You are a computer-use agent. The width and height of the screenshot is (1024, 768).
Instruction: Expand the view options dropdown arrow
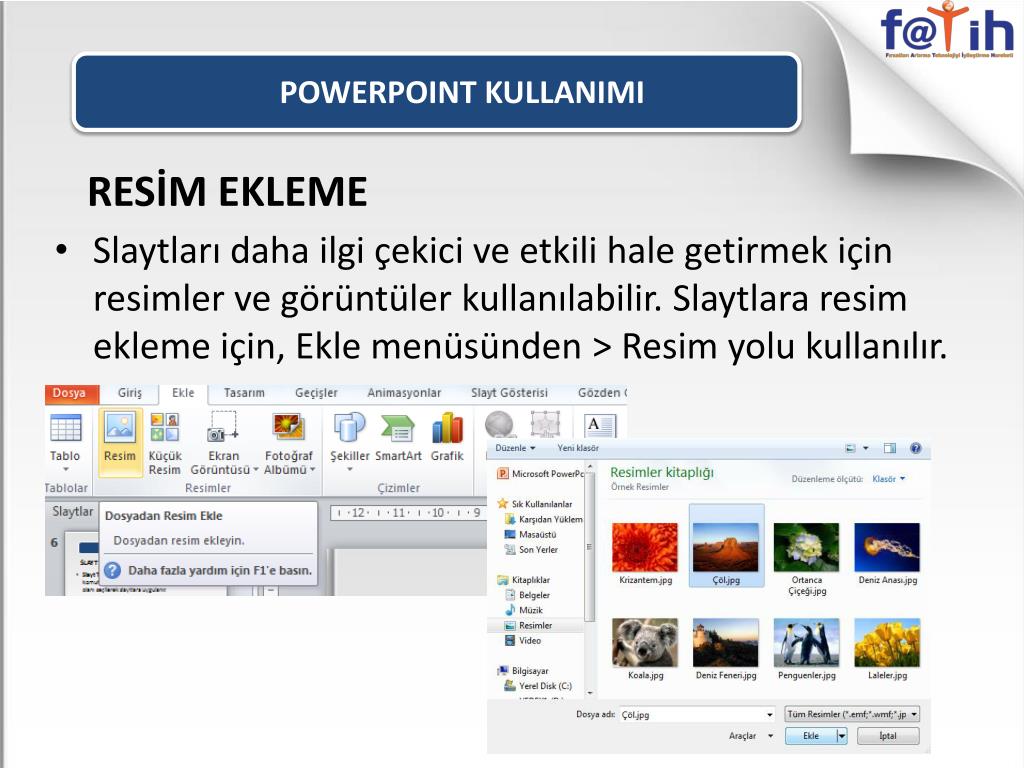tap(866, 448)
